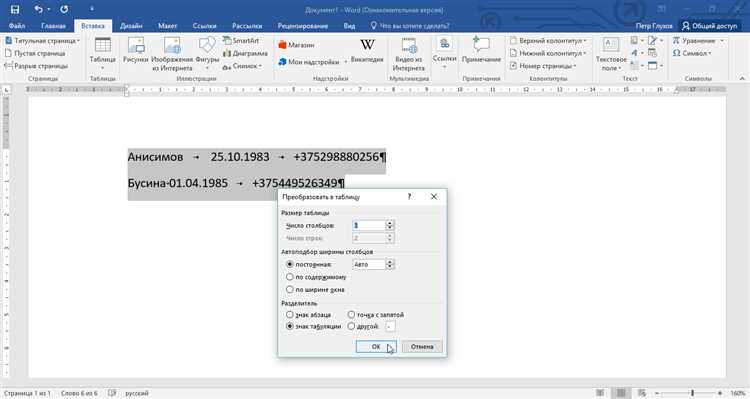Confirm the dialog with ОК

pos(376,346)
